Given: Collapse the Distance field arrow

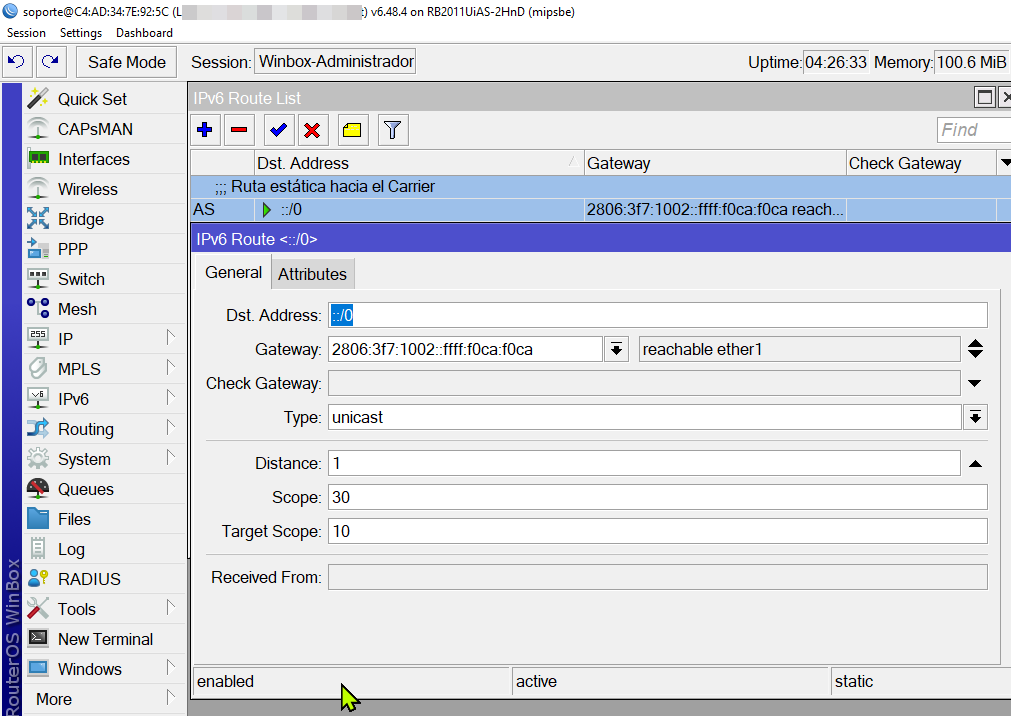Looking at the screenshot, I should (975, 463).
